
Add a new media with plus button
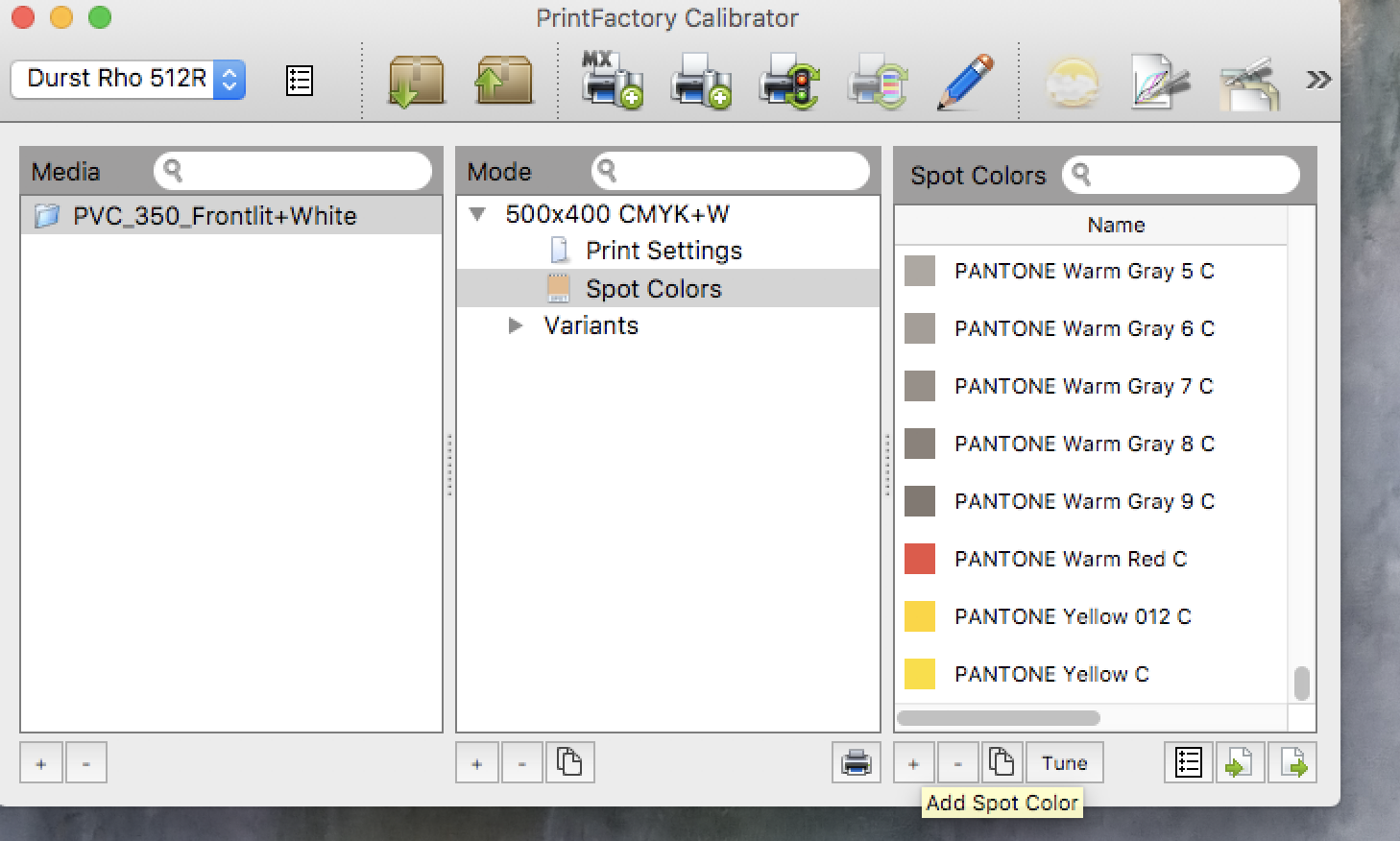pos(41,763)
